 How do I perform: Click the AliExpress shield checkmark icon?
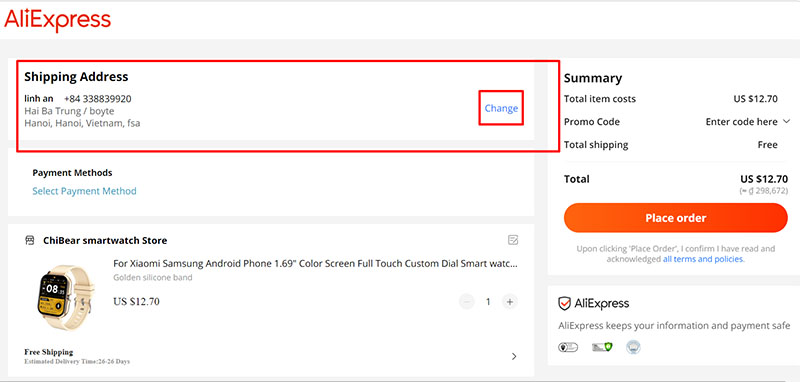(x=564, y=304)
